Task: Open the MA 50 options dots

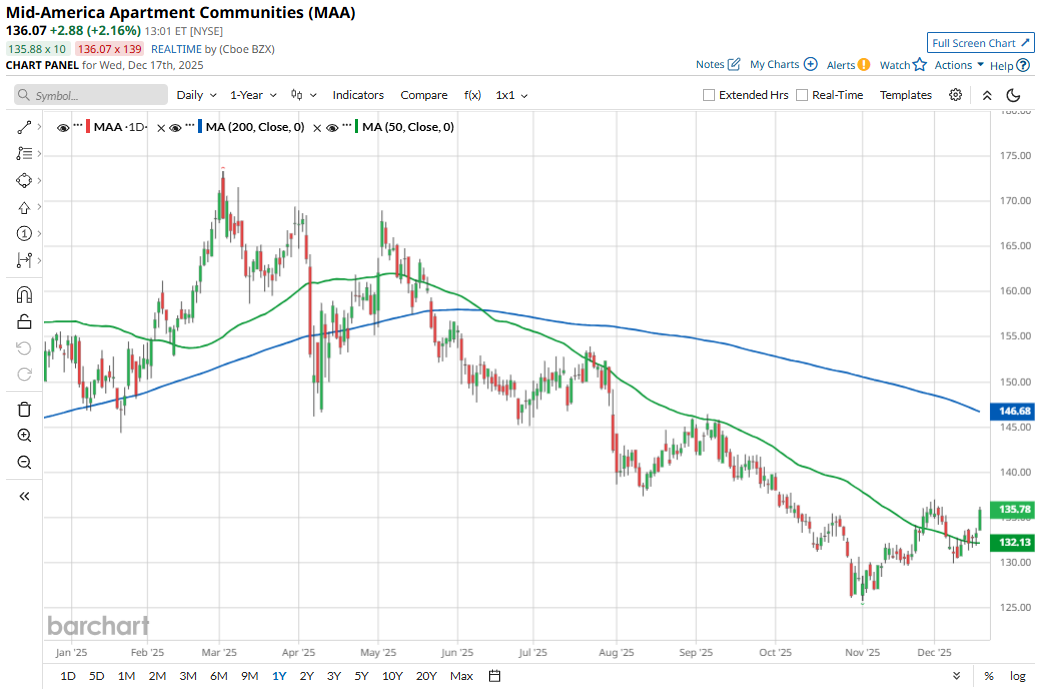Action: 347,125
